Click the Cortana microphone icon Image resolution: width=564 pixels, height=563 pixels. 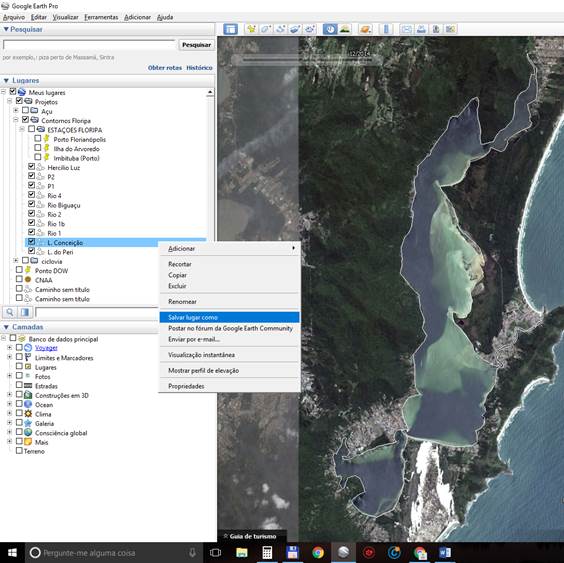(192, 553)
